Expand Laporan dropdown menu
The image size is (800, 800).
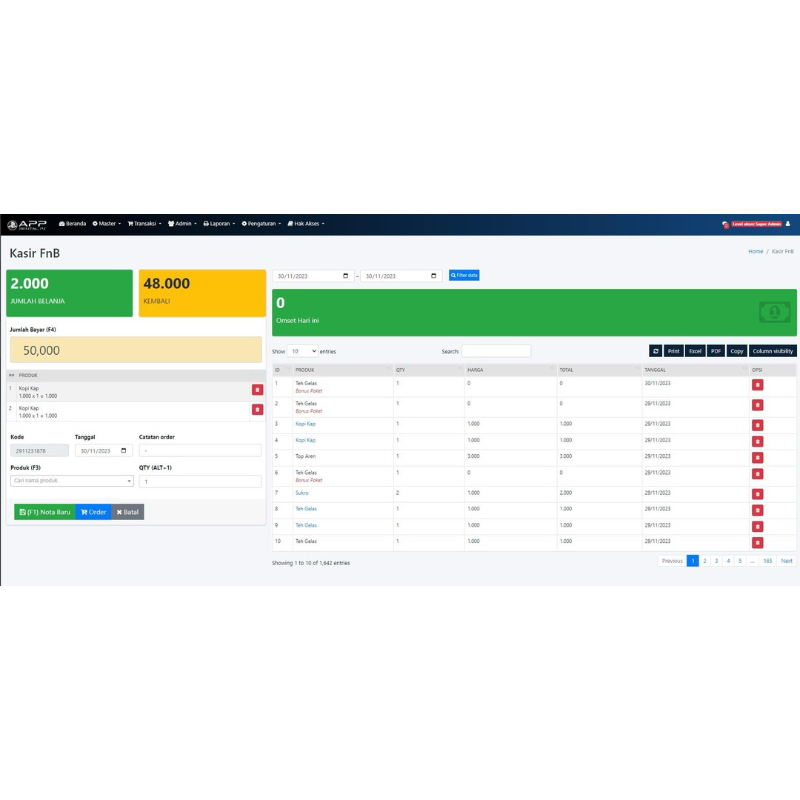click(x=219, y=223)
